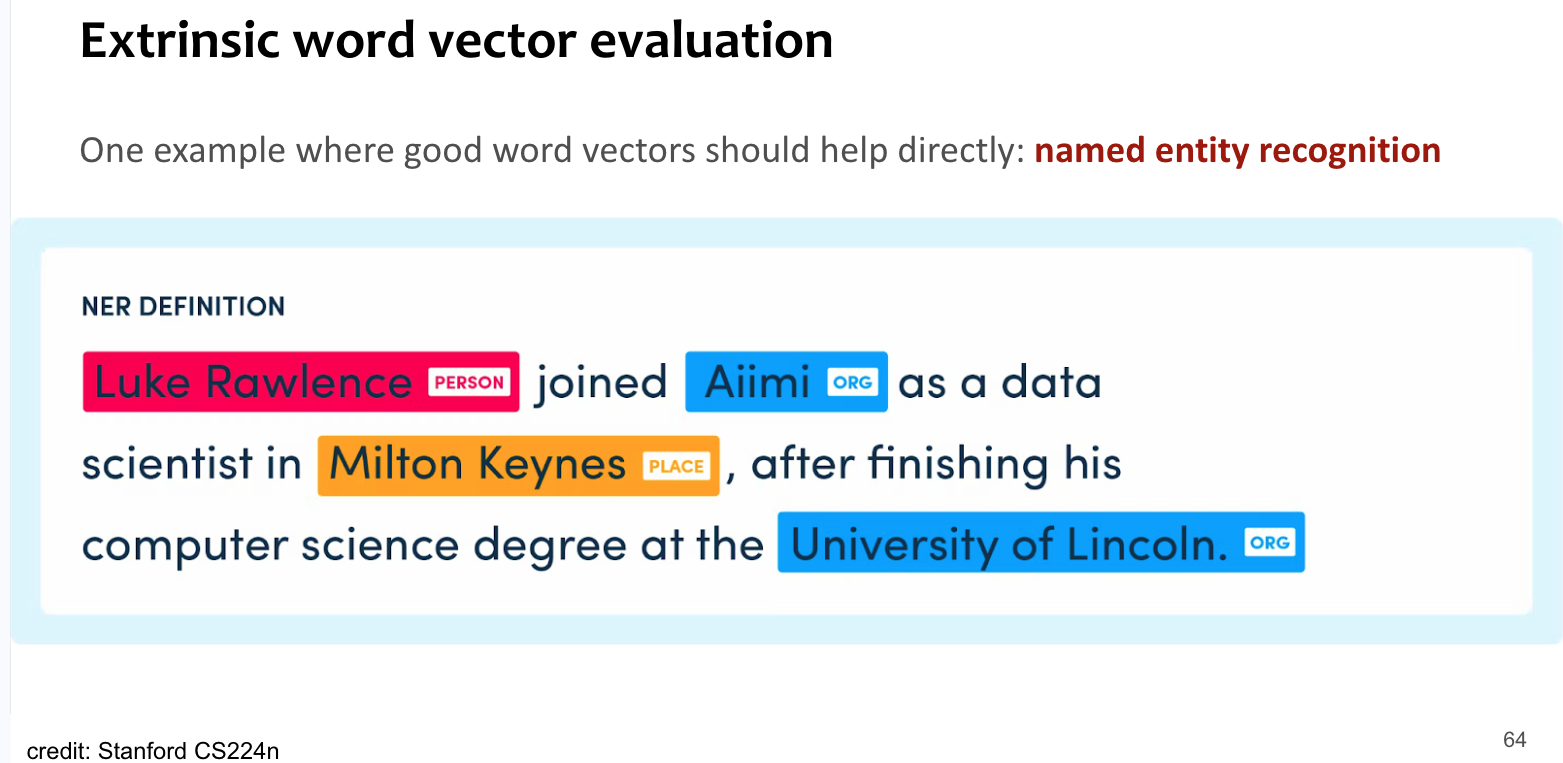
Task: Click the red 'named entity recognition' text
Action: click(x=1237, y=151)
